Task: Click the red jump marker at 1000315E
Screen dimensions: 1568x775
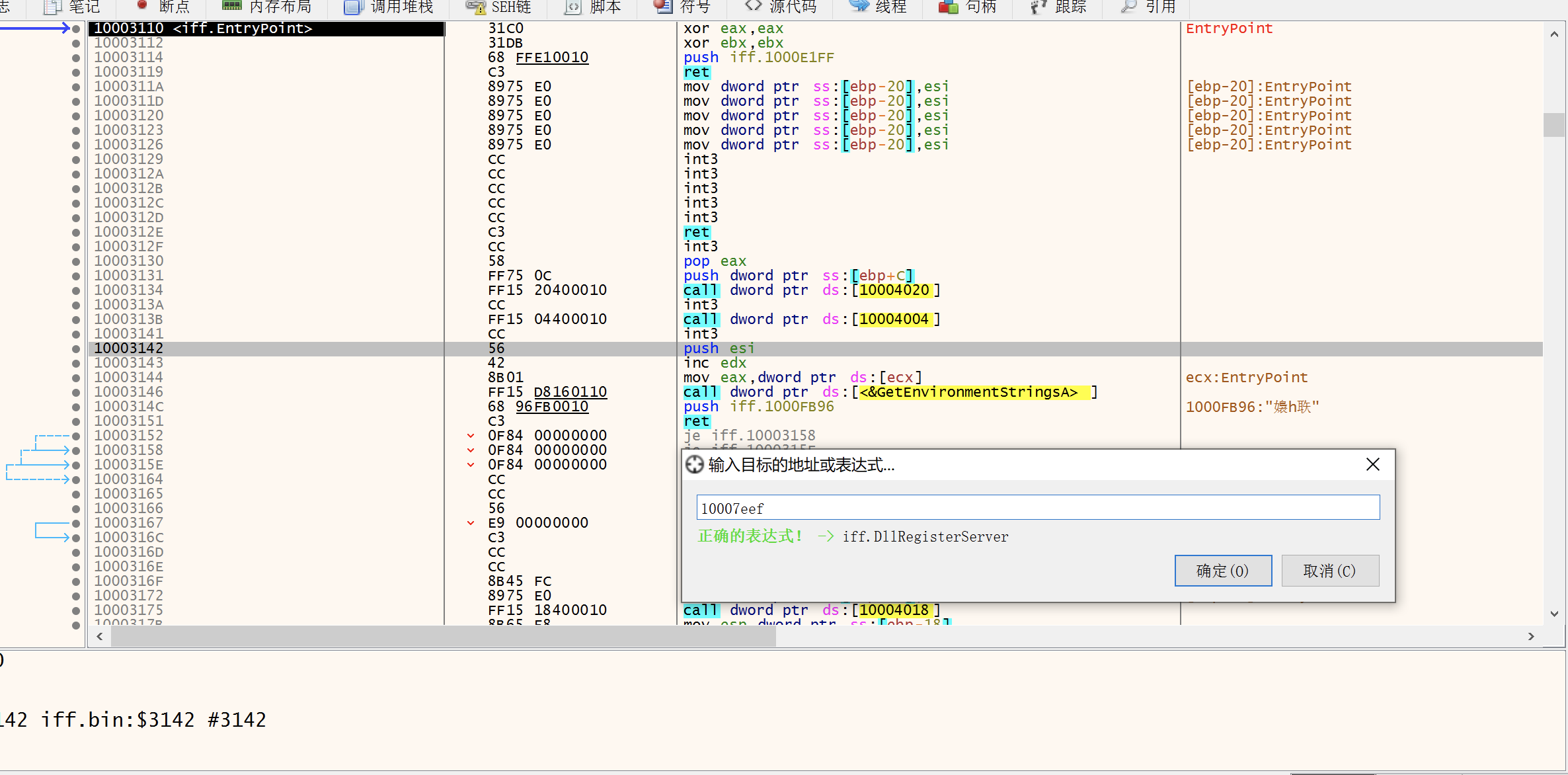Action: click(471, 465)
